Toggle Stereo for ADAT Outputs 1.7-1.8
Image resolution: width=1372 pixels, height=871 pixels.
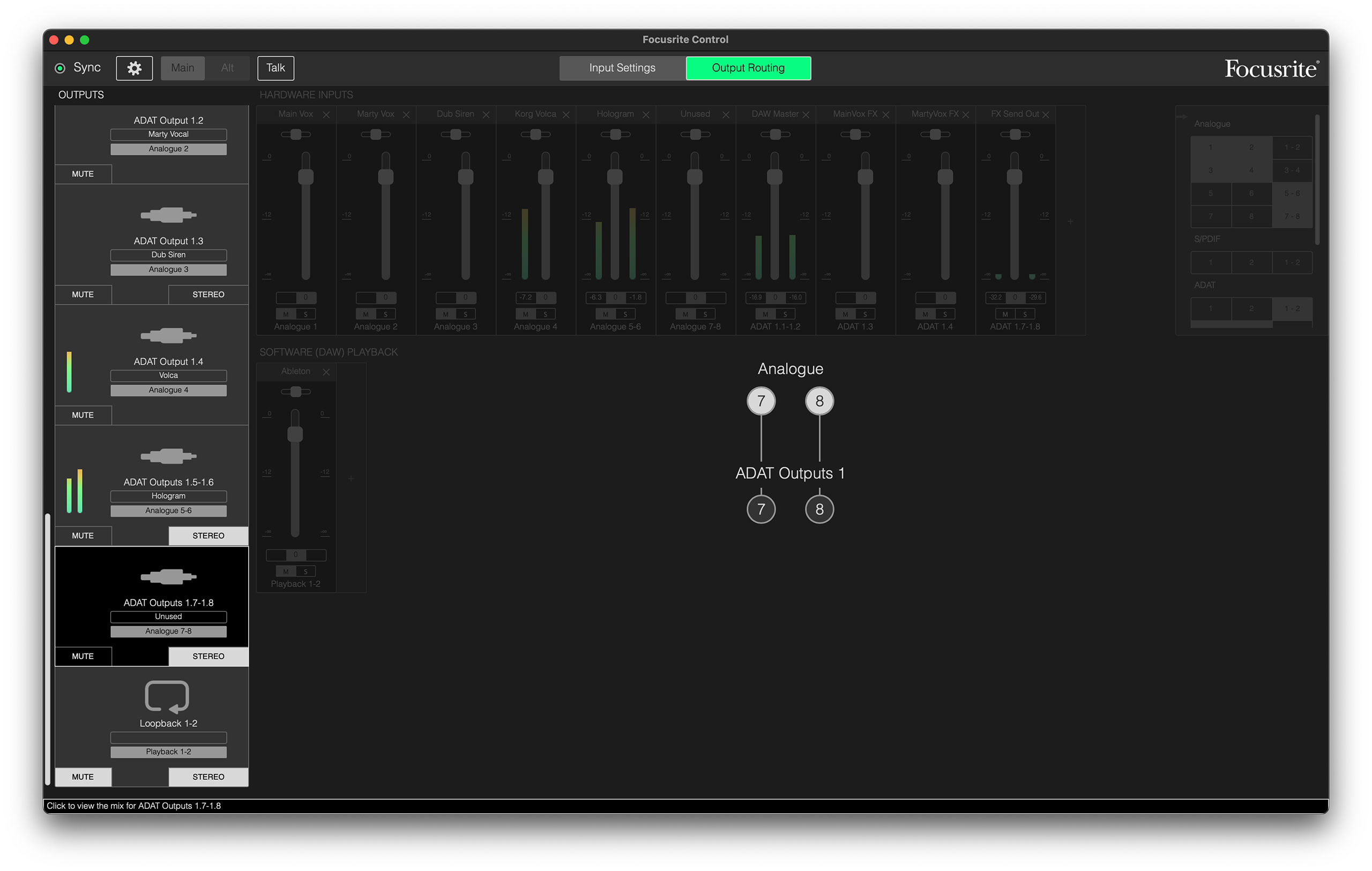coord(208,656)
